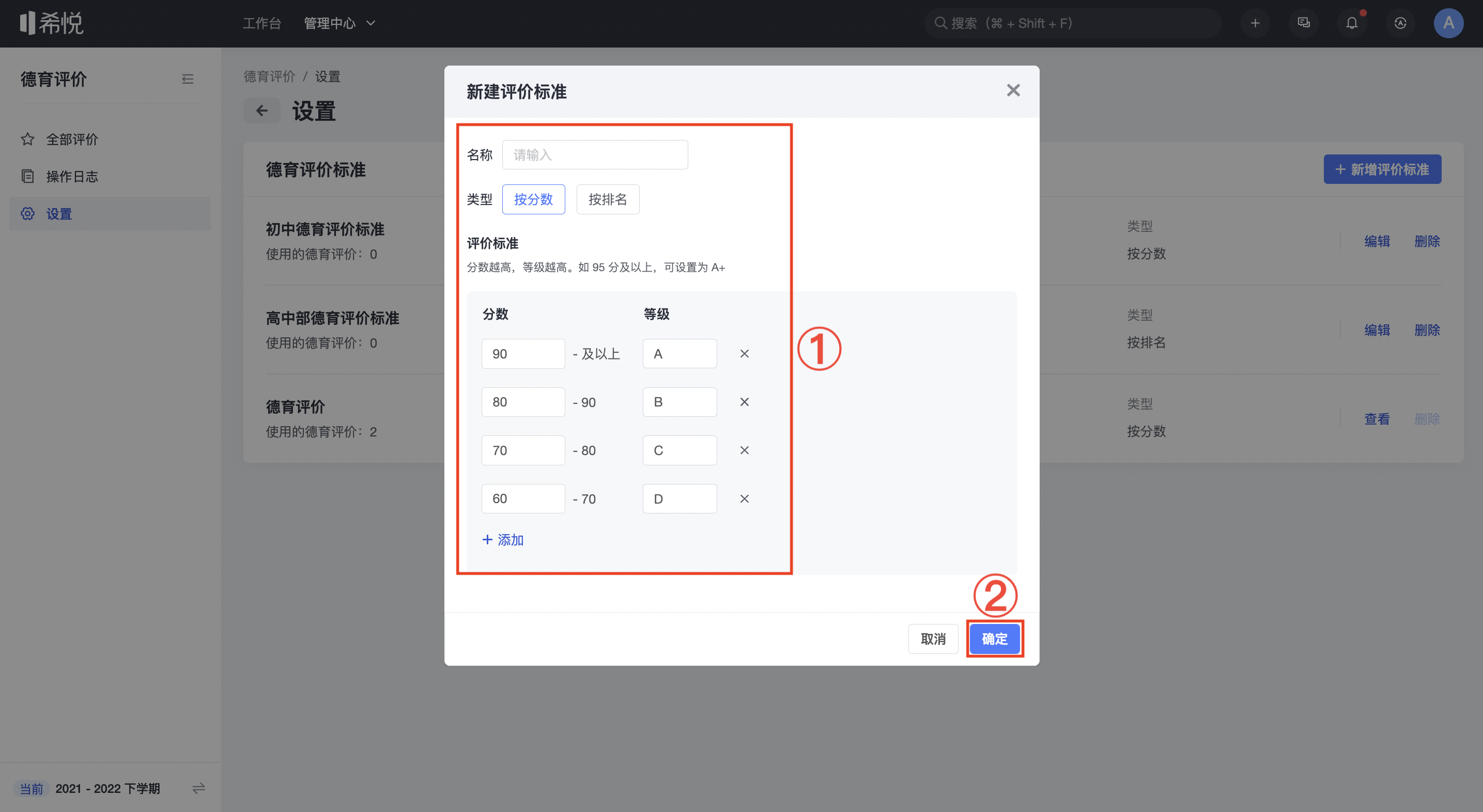Confirm with the 确定 button
Viewport: 1483px width, 812px height.
(994, 639)
